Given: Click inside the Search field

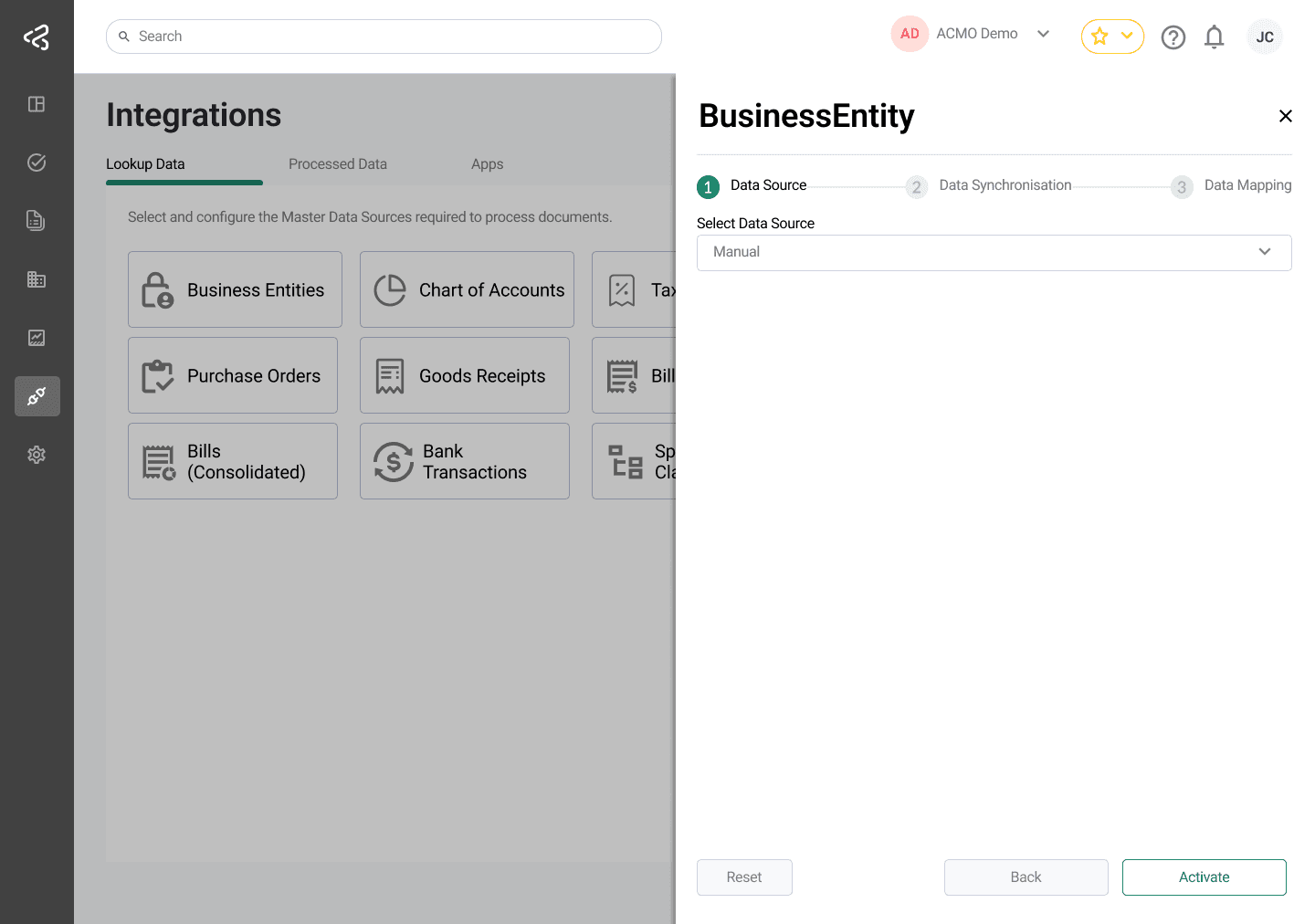Looking at the screenshot, I should pyautogui.click(x=384, y=36).
